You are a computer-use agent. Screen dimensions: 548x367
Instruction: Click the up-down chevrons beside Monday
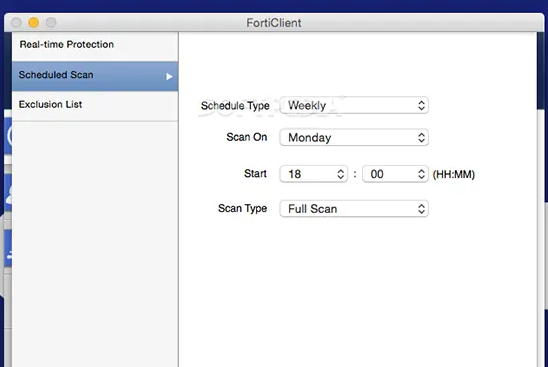pyautogui.click(x=421, y=137)
